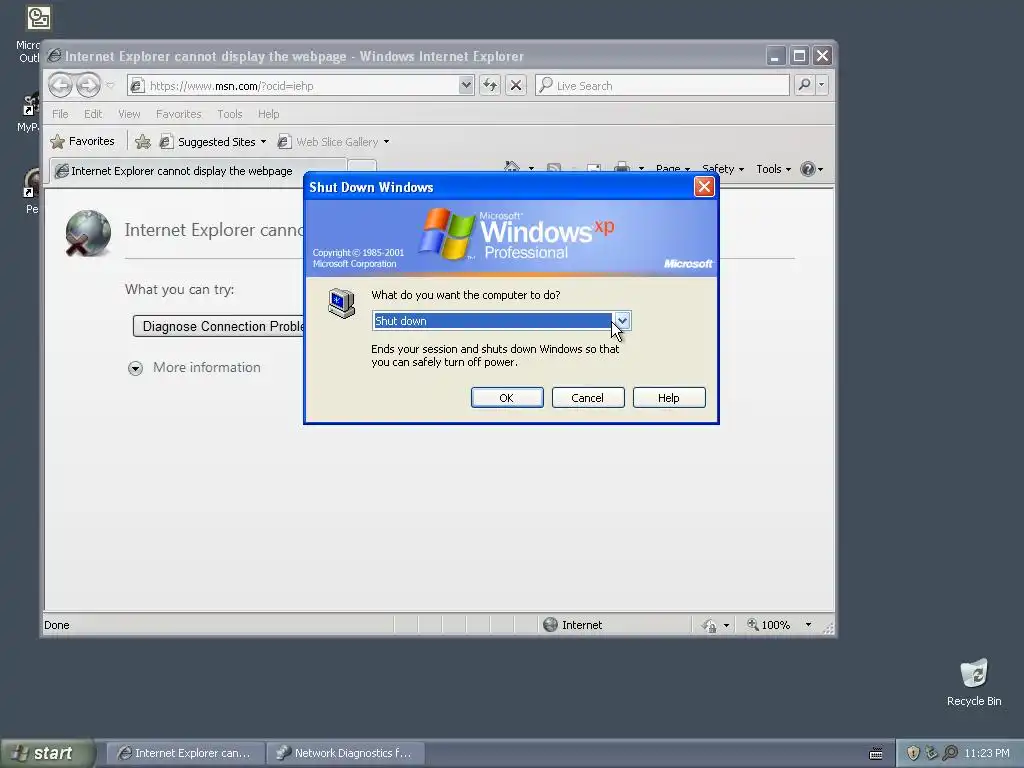This screenshot has width=1024, height=768.
Task: Click the Live Search input box
Action: [662, 86]
